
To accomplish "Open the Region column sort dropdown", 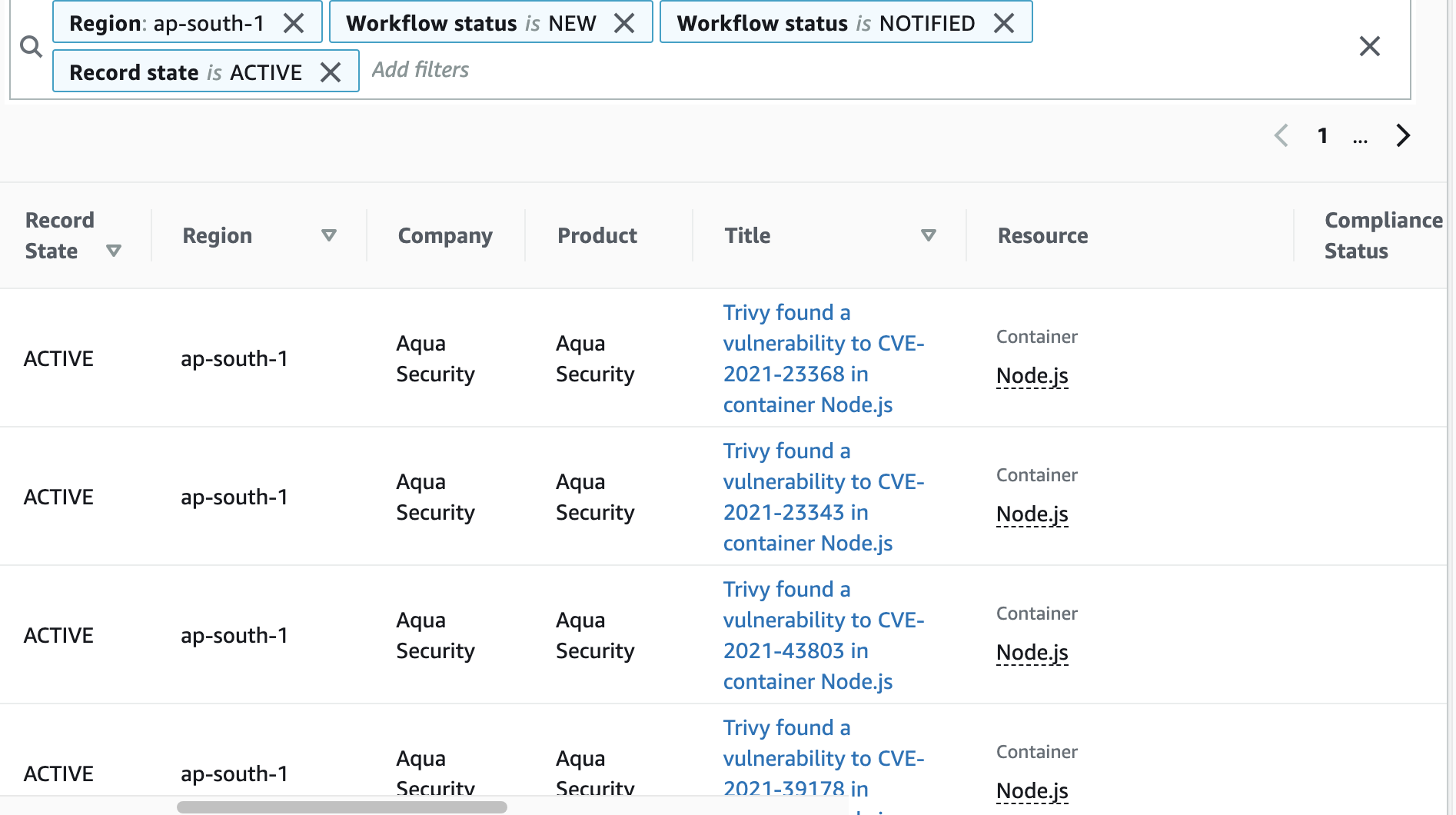I will pyautogui.click(x=329, y=235).
